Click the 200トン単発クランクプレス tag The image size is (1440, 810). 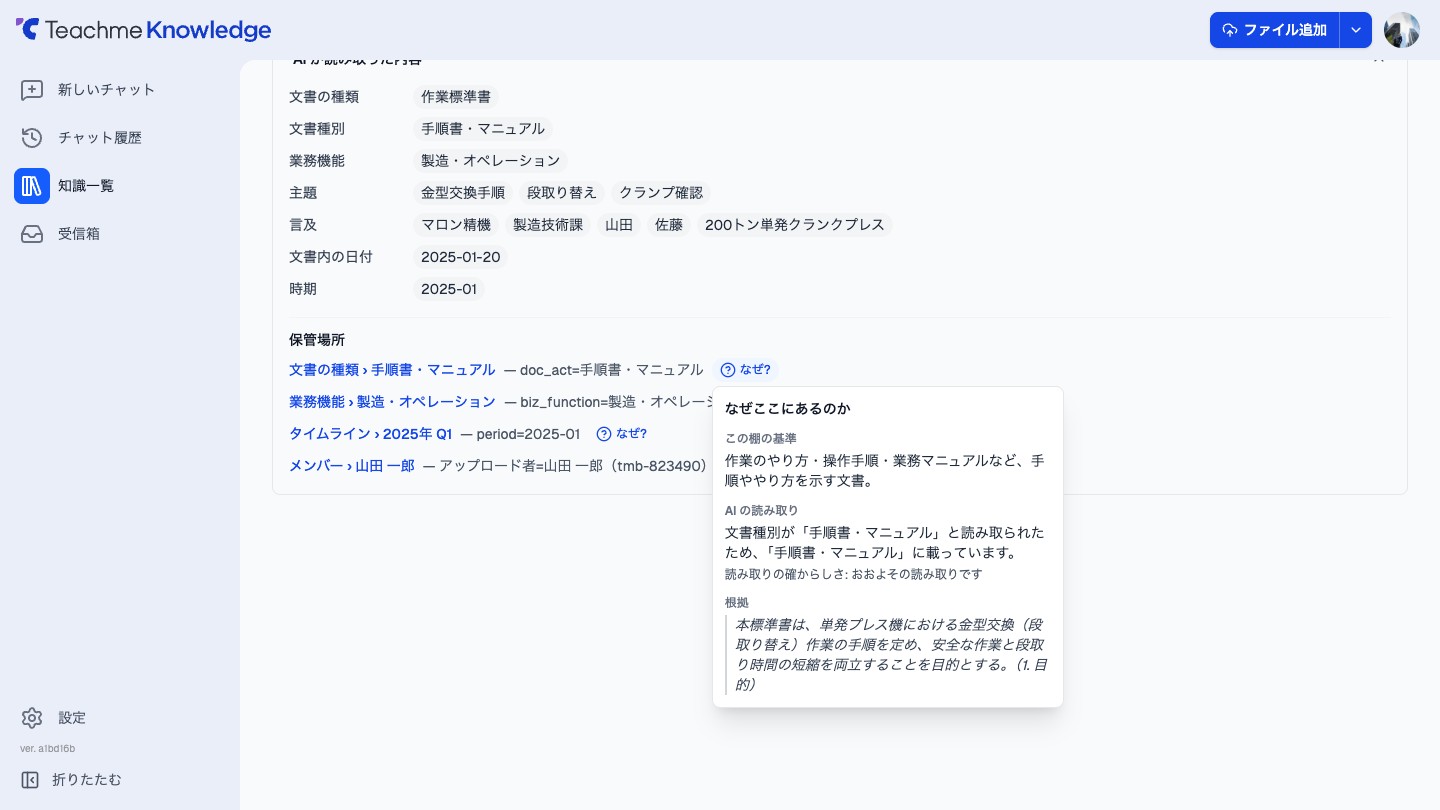[795, 225]
